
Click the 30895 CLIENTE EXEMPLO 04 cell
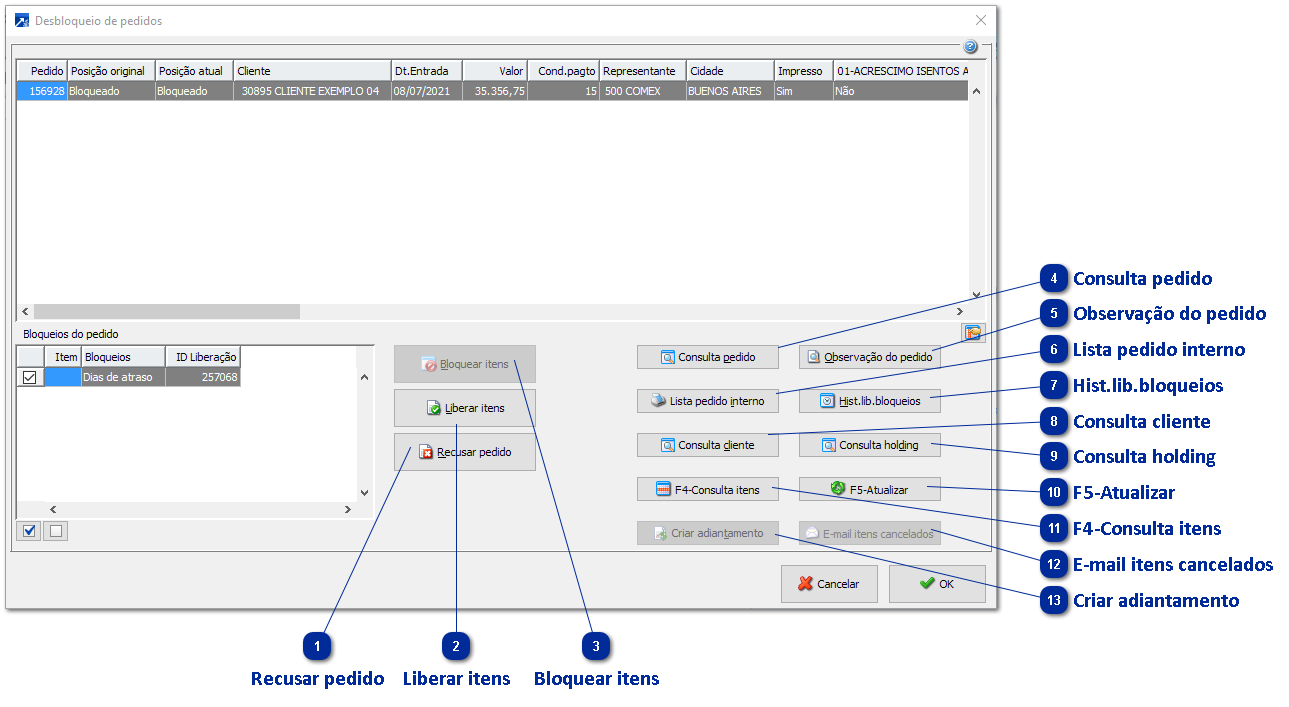[x=312, y=91]
